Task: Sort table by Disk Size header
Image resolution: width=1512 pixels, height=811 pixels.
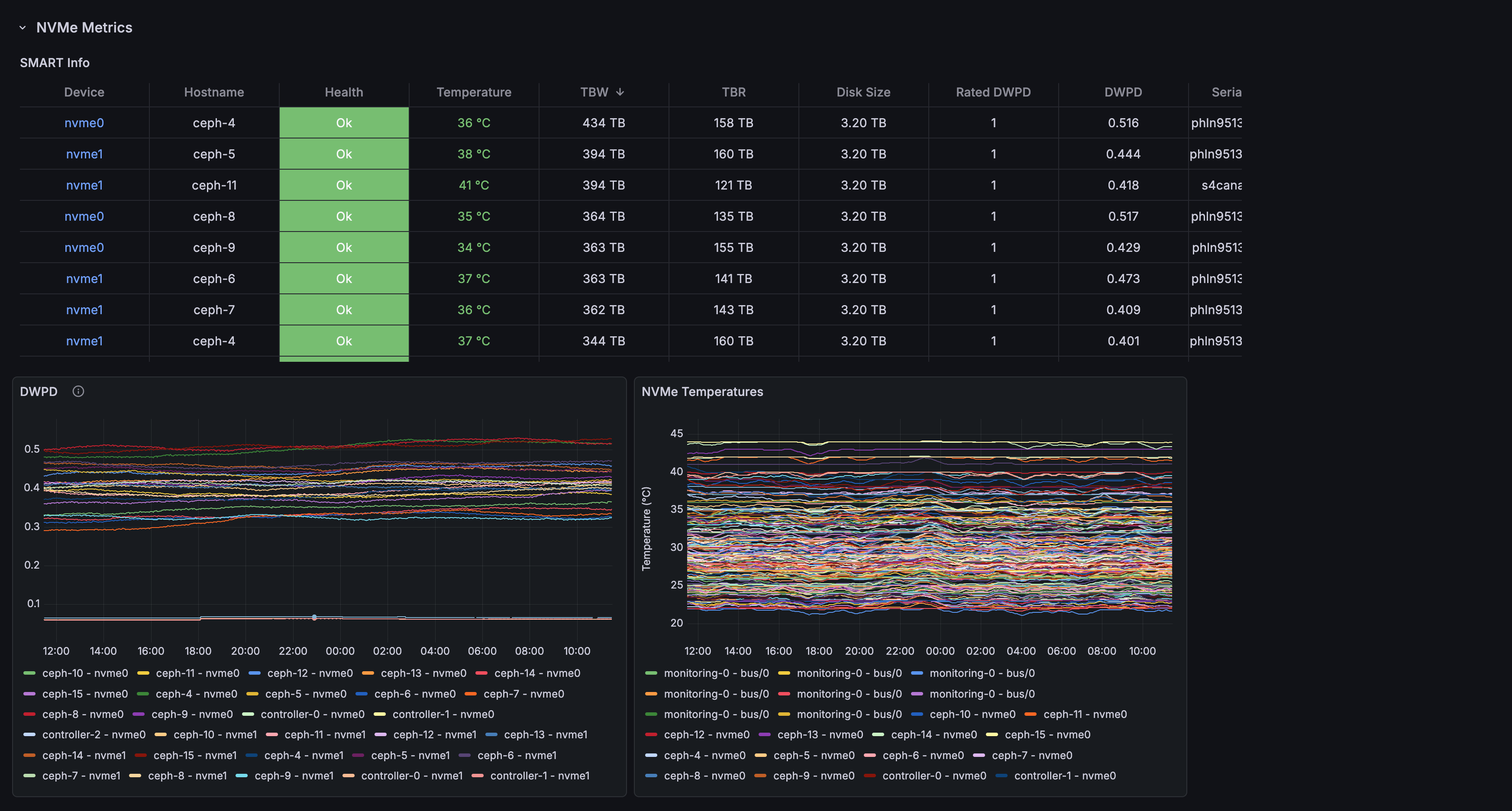Action: pos(863,92)
